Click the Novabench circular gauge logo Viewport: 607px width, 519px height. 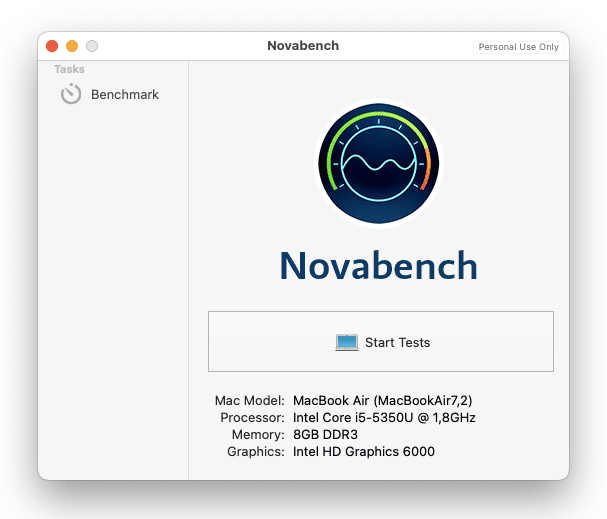pyautogui.click(x=378, y=165)
